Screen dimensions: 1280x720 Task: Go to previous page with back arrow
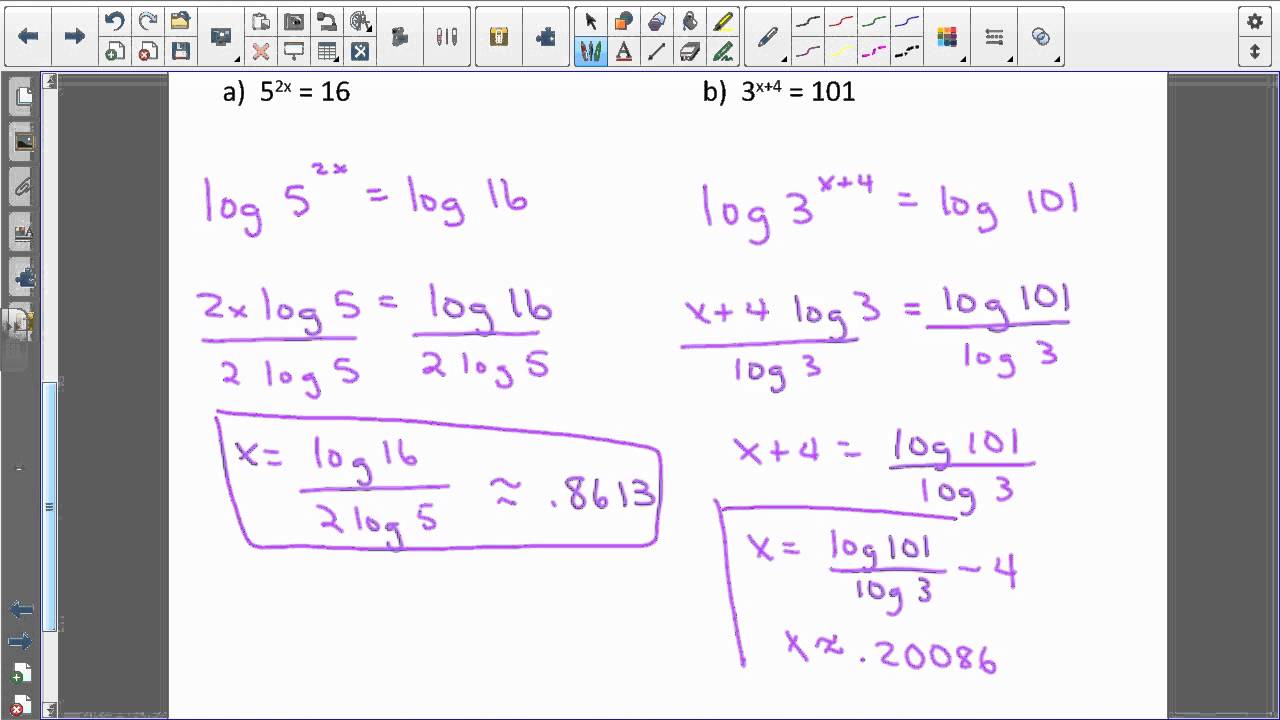(28, 37)
